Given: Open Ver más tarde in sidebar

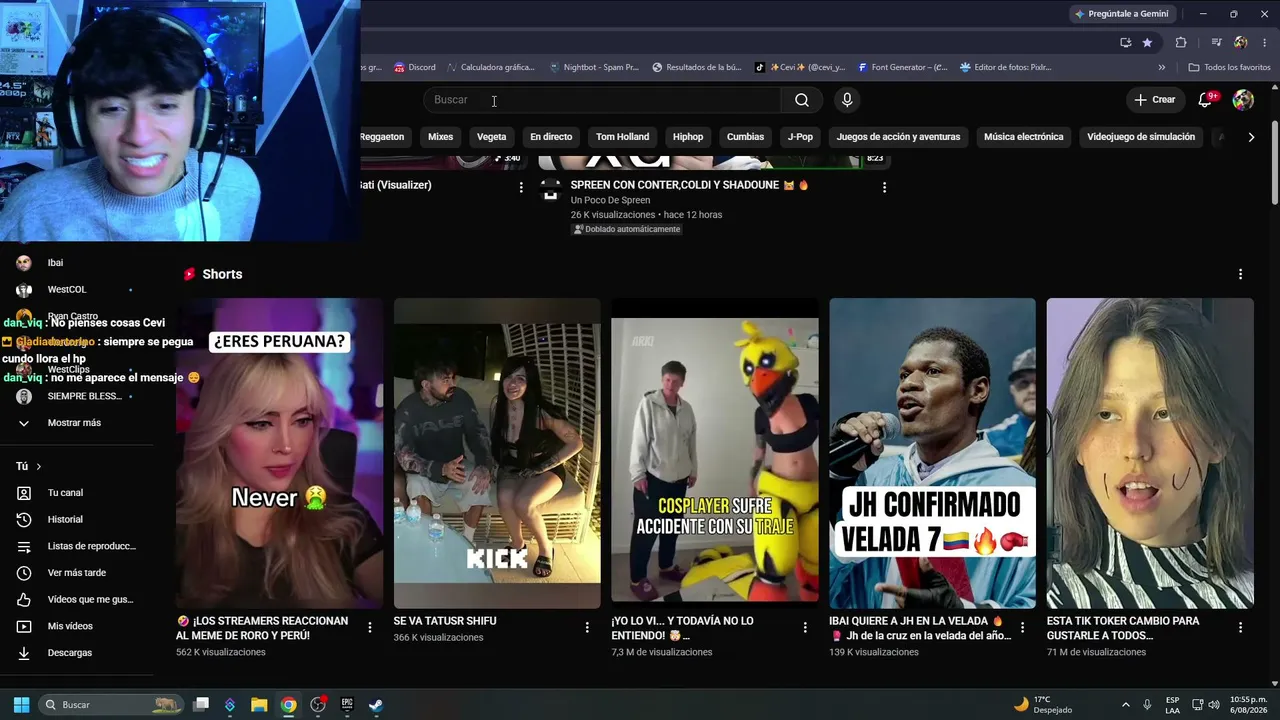Looking at the screenshot, I should pyautogui.click(x=76, y=573).
